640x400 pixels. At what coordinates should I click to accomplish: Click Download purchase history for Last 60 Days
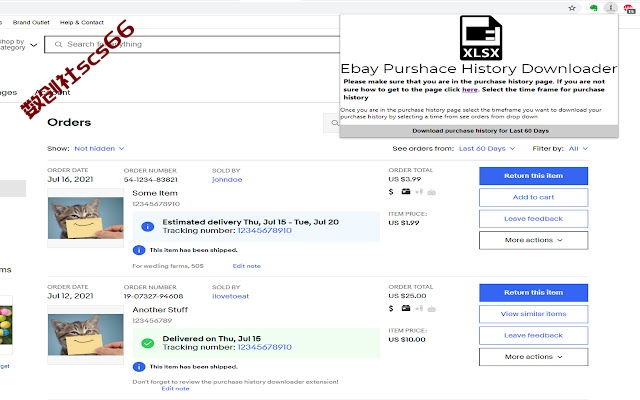[479, 131]
